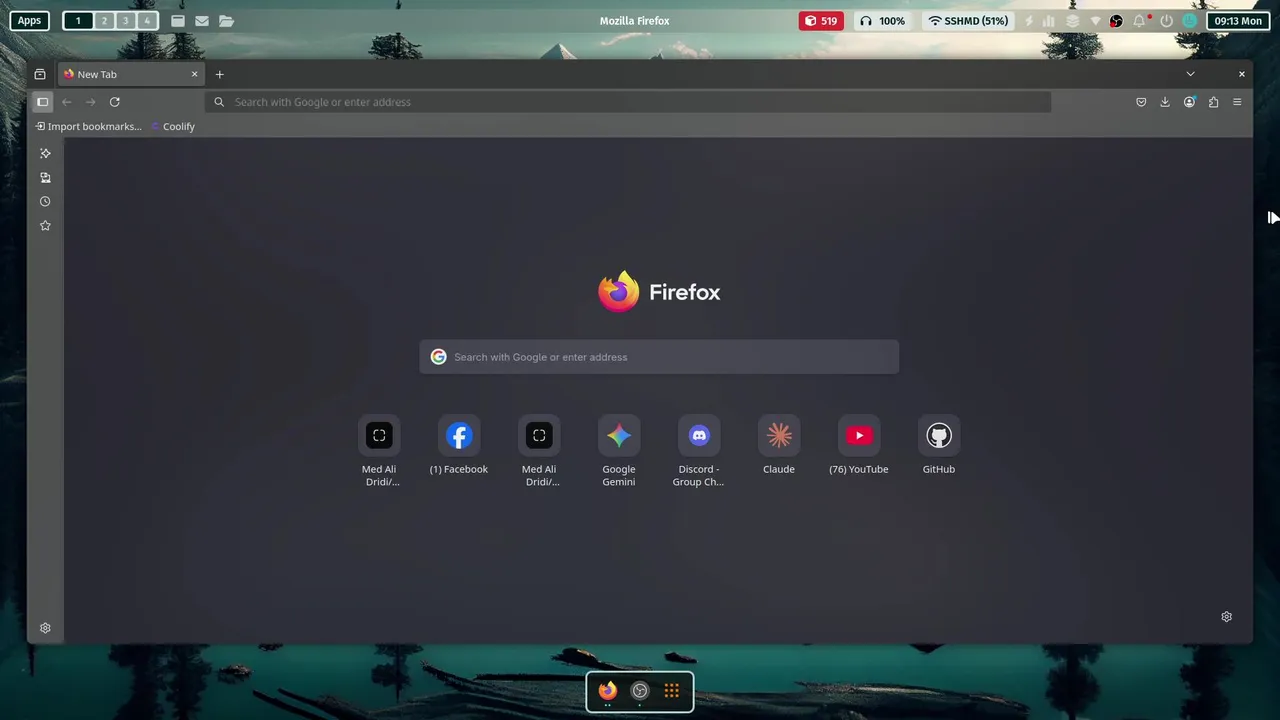Viewport: 1280px width, 720px height.
Task: Switch to workspace 4
Action: click(x=147, y=20)
